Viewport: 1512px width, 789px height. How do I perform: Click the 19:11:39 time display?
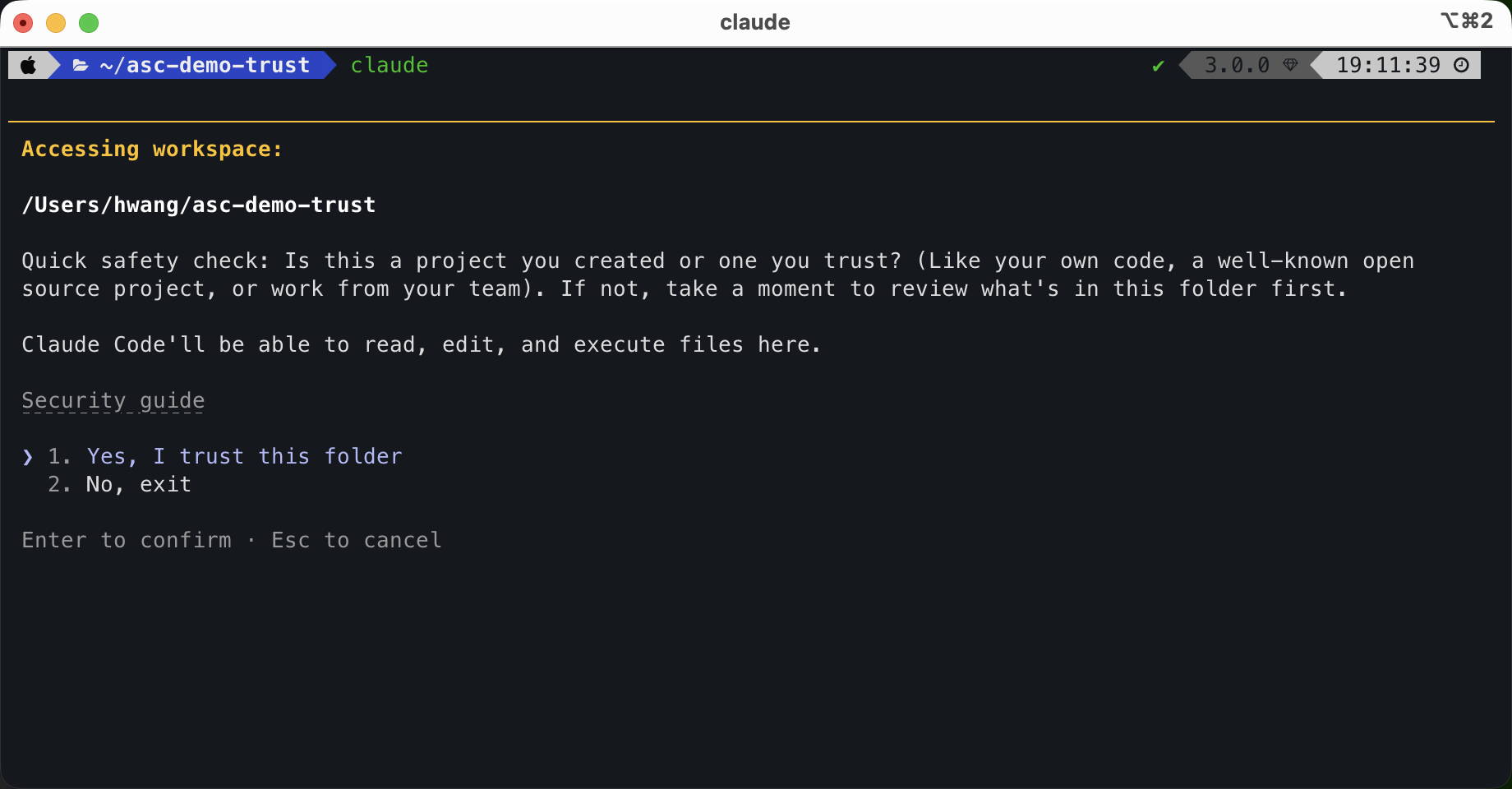[1388, 65]
